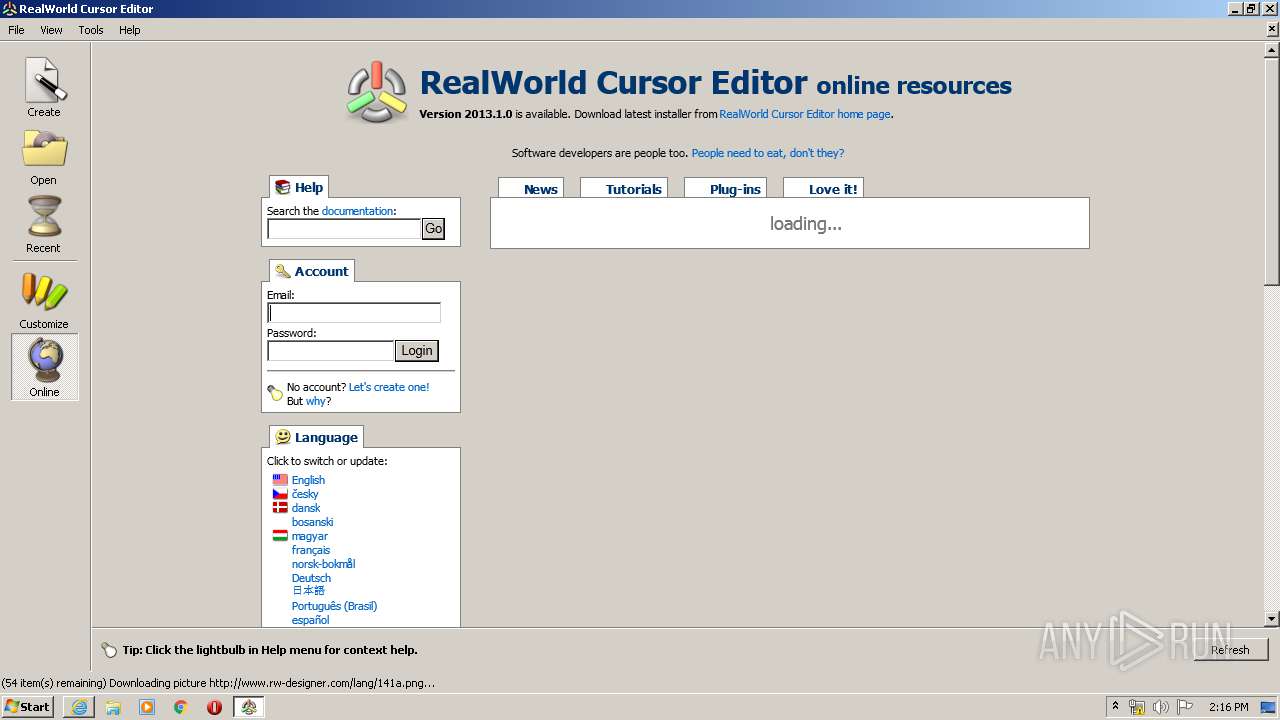
Task: Launch media player from taskbar
Action: tap(147, 707)
